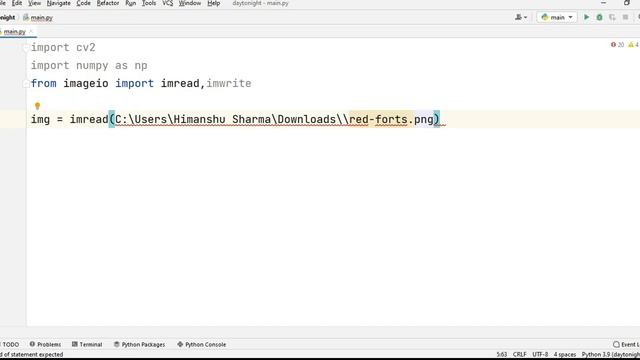Click the yellow warning count indicator
The width and height of the screenshot is (640, 360).
pos(633,44)
